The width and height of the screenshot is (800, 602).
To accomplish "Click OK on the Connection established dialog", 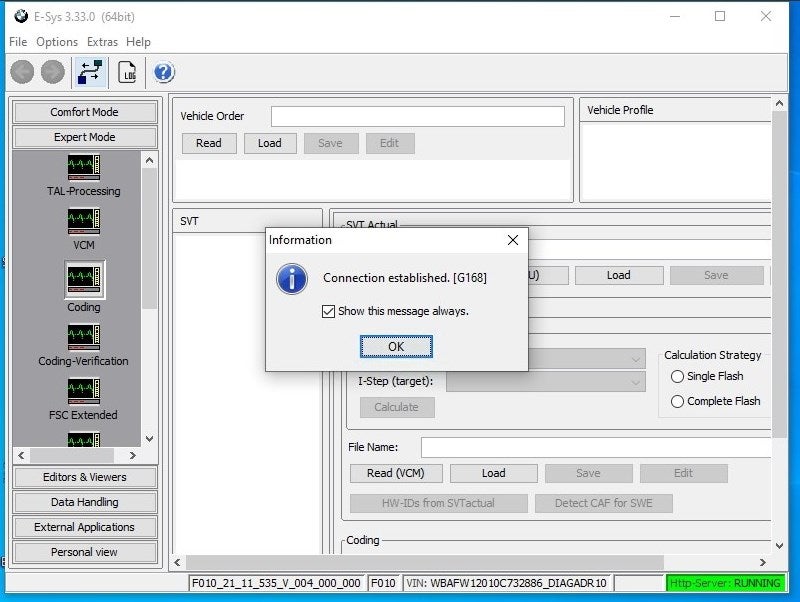I will 396,345.
